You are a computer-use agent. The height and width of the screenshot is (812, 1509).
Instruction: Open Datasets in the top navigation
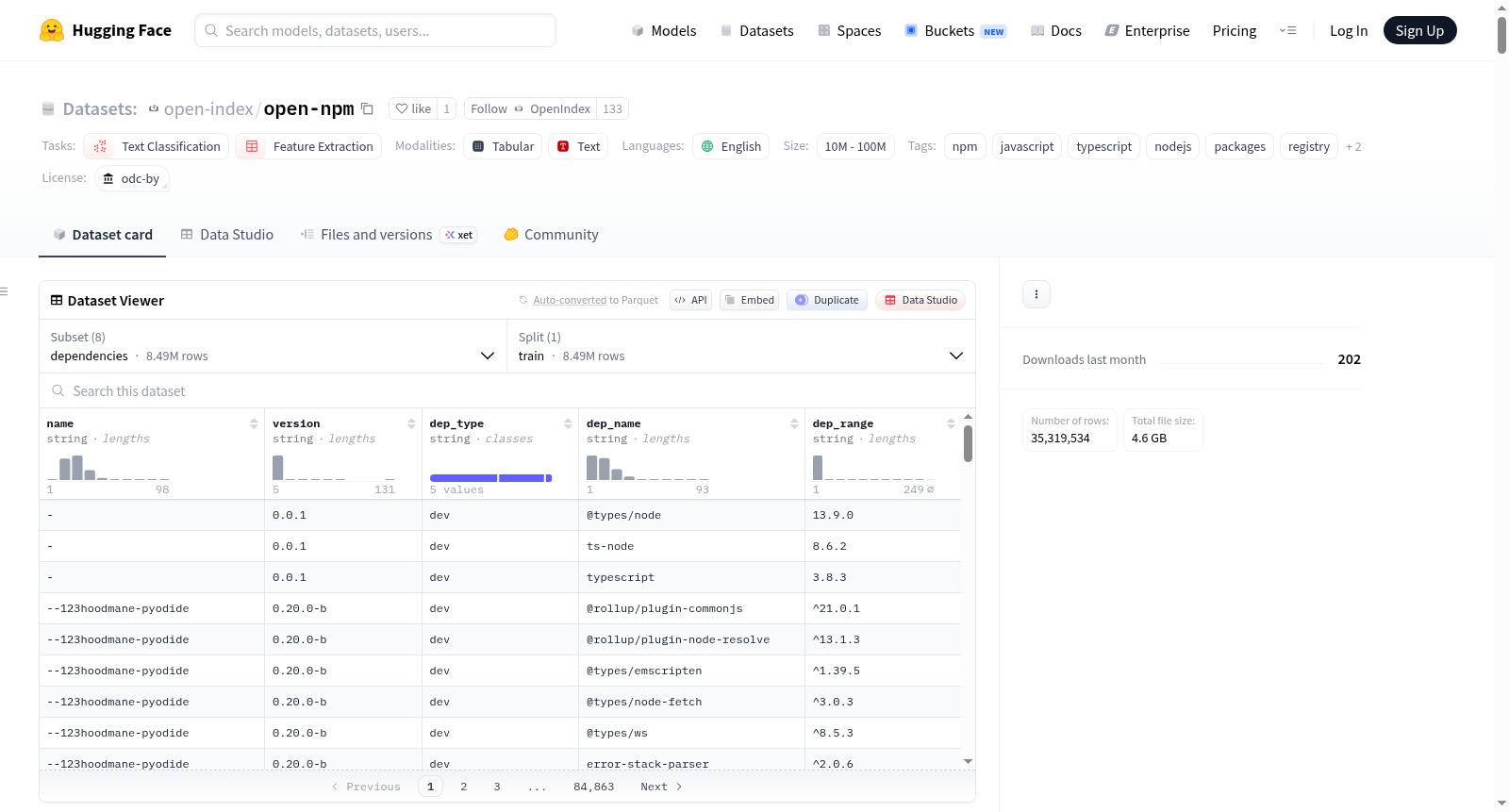point(757,30)
